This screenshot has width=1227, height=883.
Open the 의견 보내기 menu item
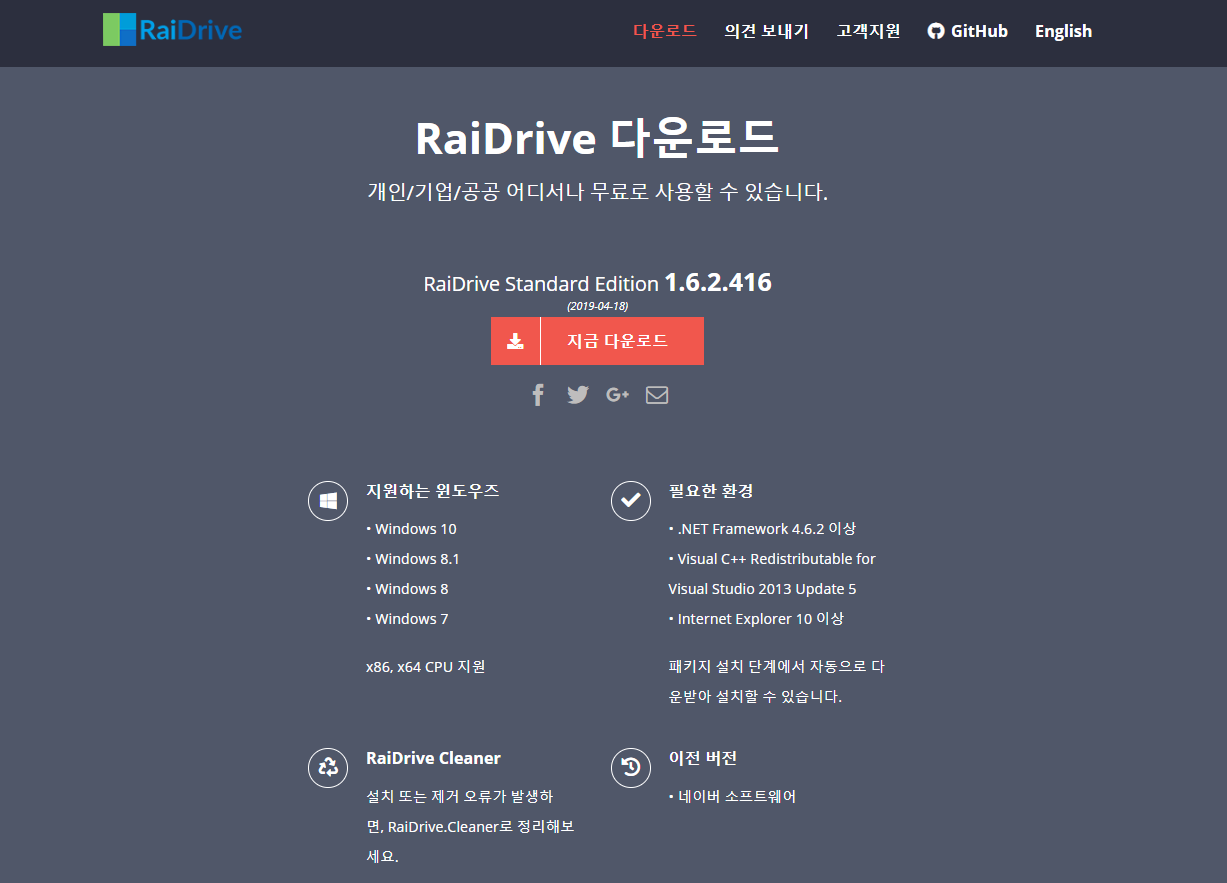coord(767,31)
